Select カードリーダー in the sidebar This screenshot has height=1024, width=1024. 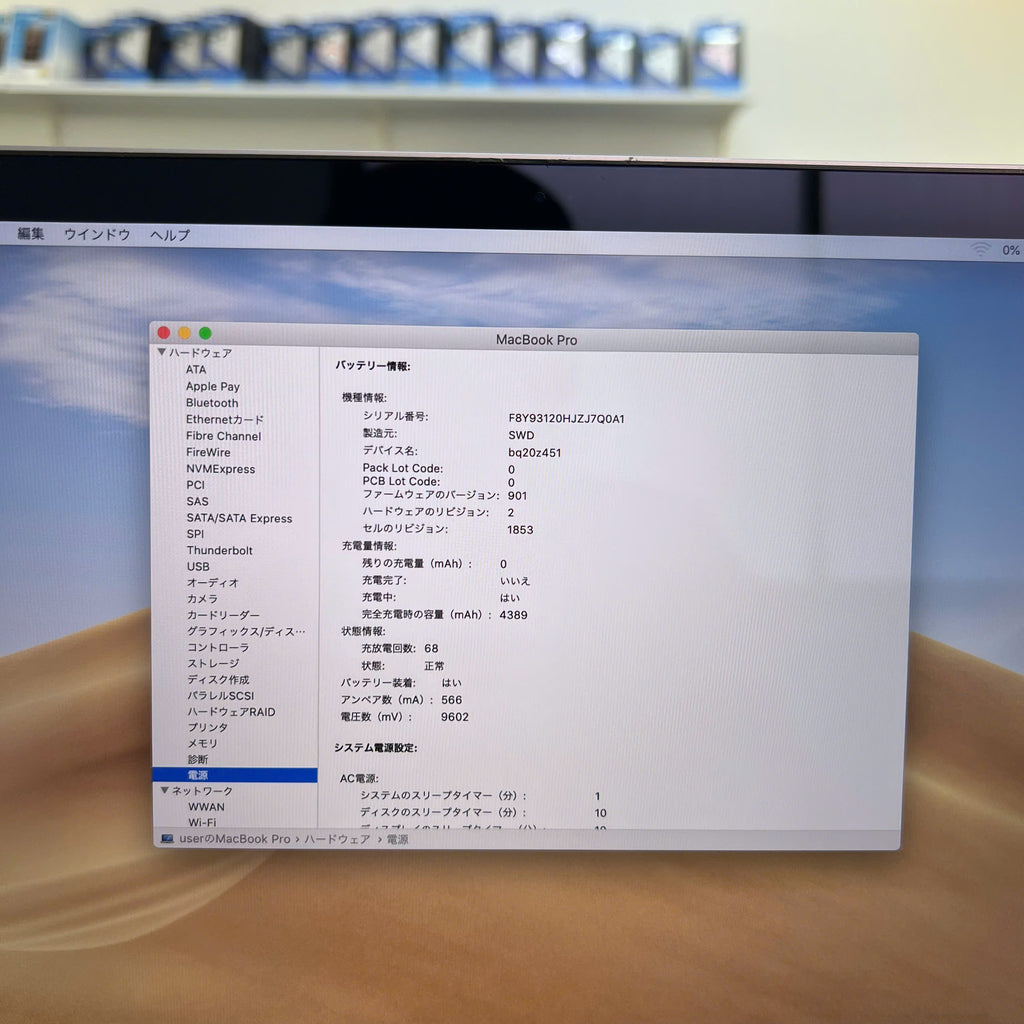tap(223, 615)
